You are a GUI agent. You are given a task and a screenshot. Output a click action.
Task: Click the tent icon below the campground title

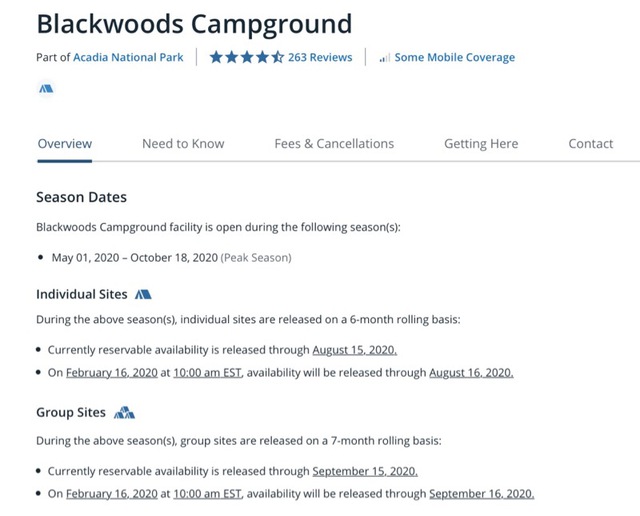click(46, 89)
